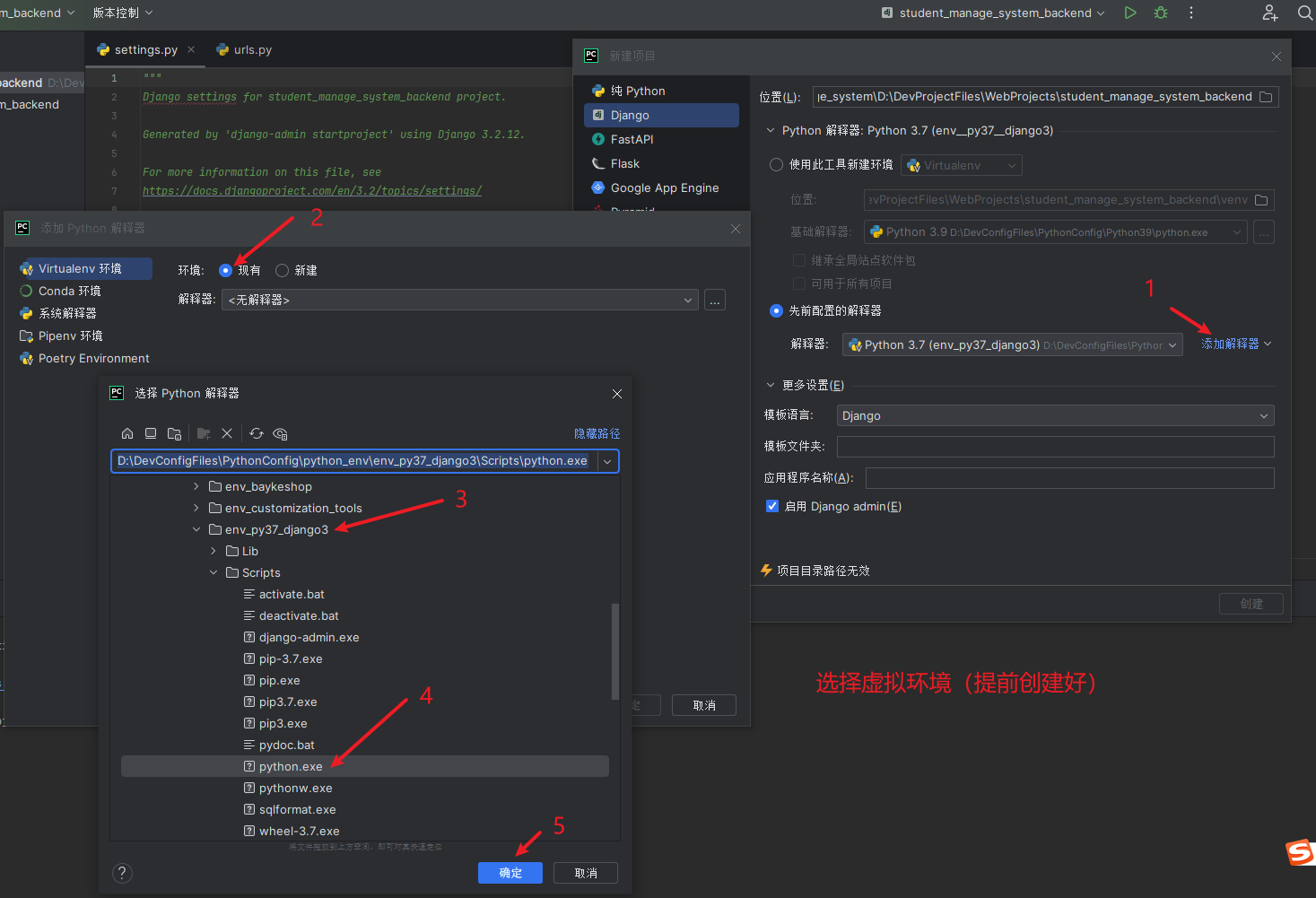Toggle 可用于所有项目 checkbox
The height and width of the screenshot is (898, 1316).
tap(798, 283)
